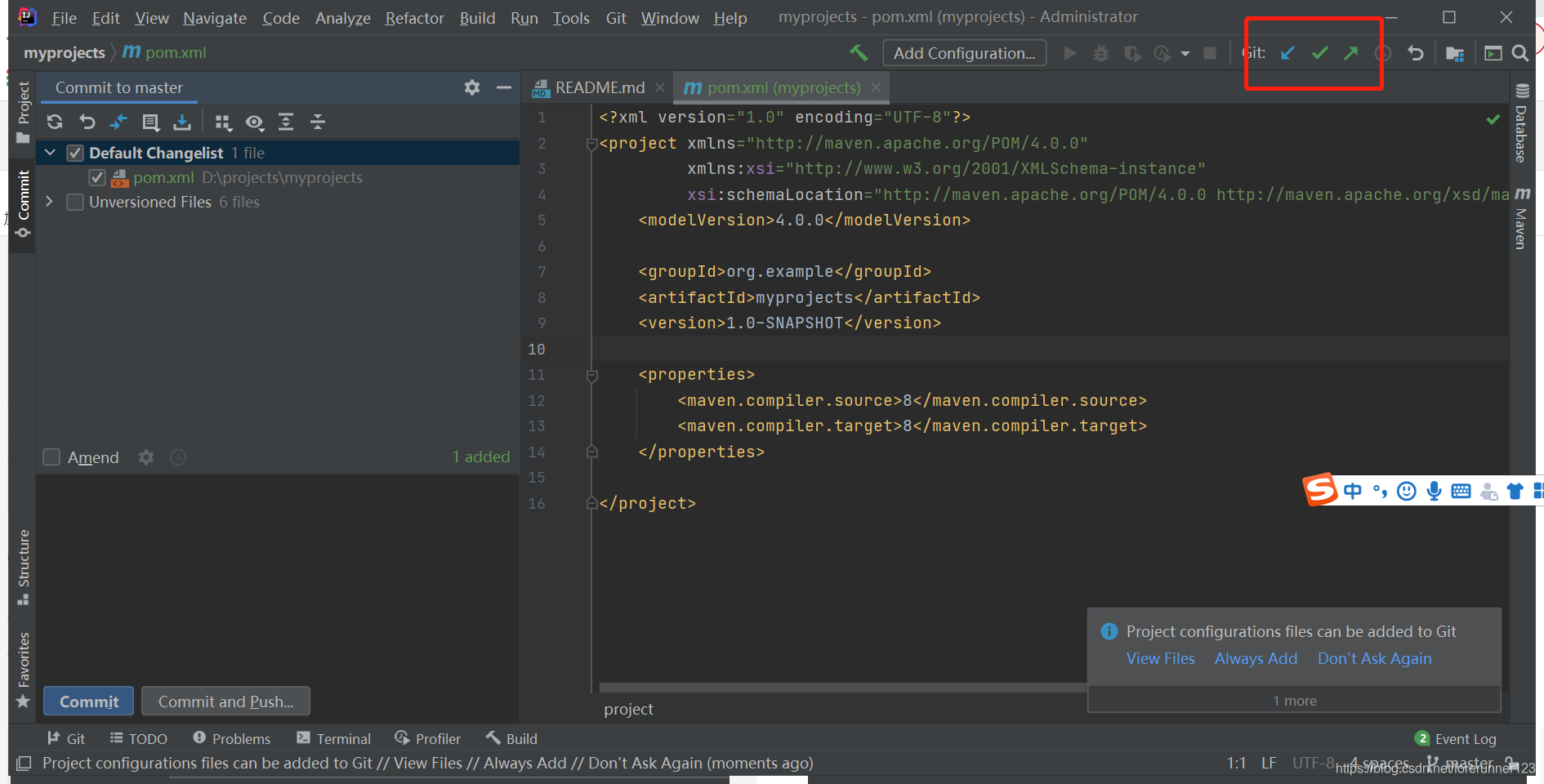
Task: Open the Maven side tool window
Action: (x=1522, y=217)
